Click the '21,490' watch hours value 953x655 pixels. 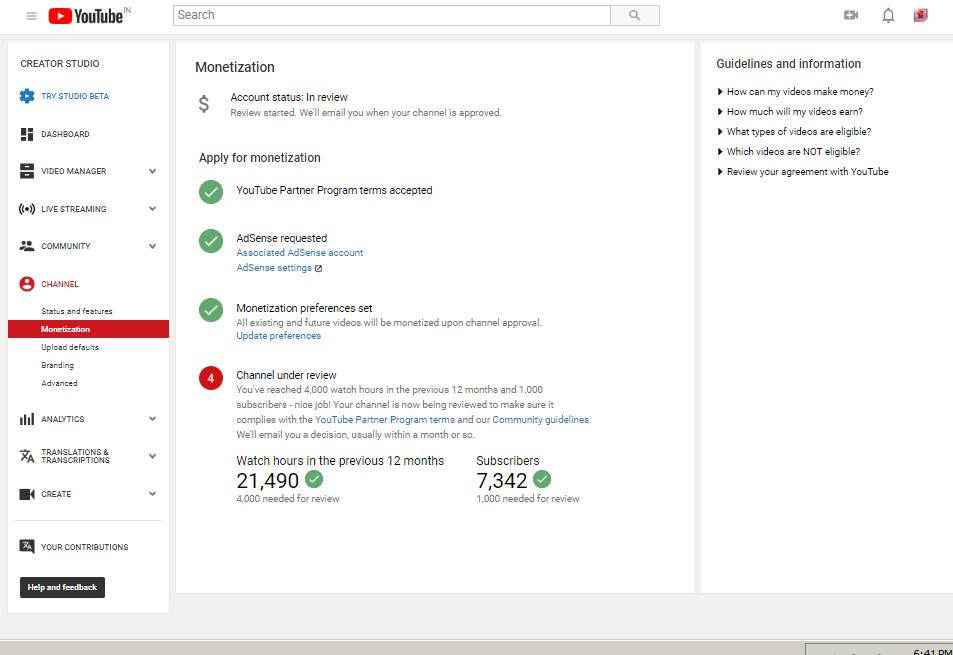267,481
